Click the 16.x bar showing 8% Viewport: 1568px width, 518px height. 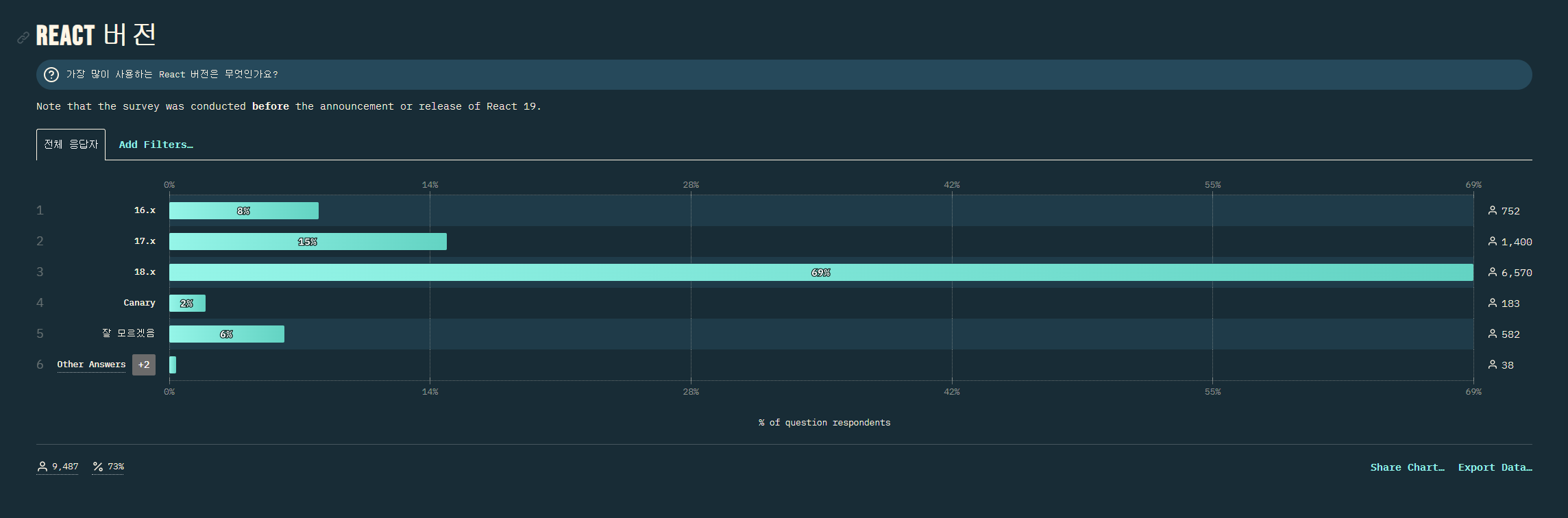[x=244, y=210]
